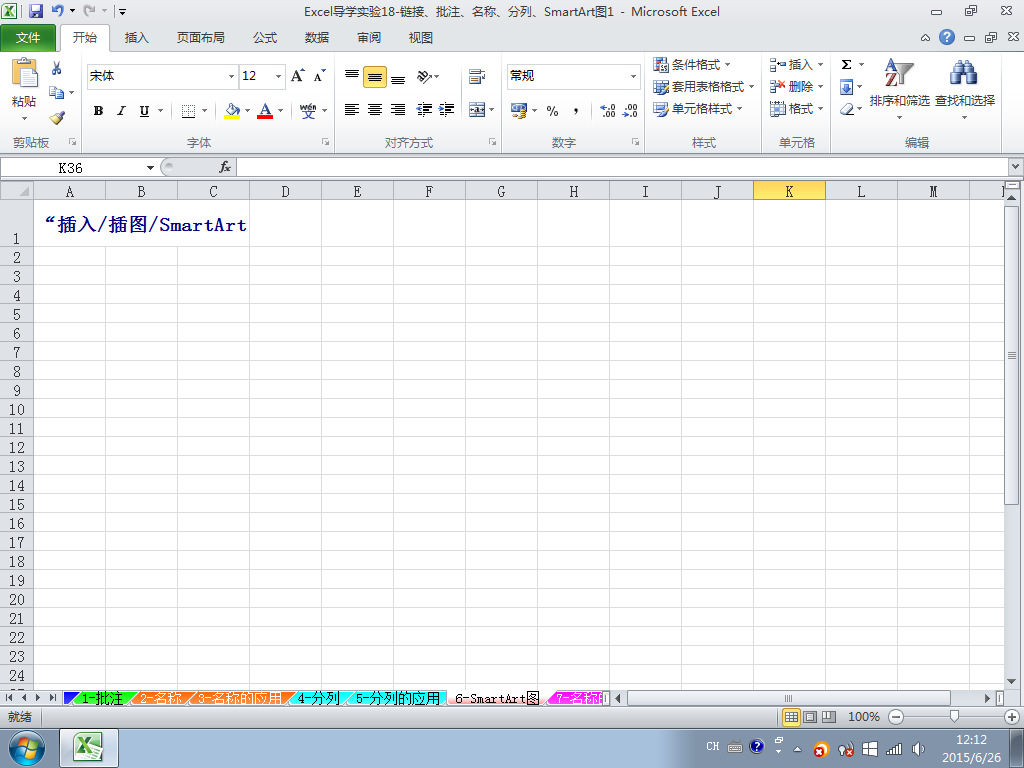1024x768 pixels.
Task: Apply comma style
Action: click(576, 111)
